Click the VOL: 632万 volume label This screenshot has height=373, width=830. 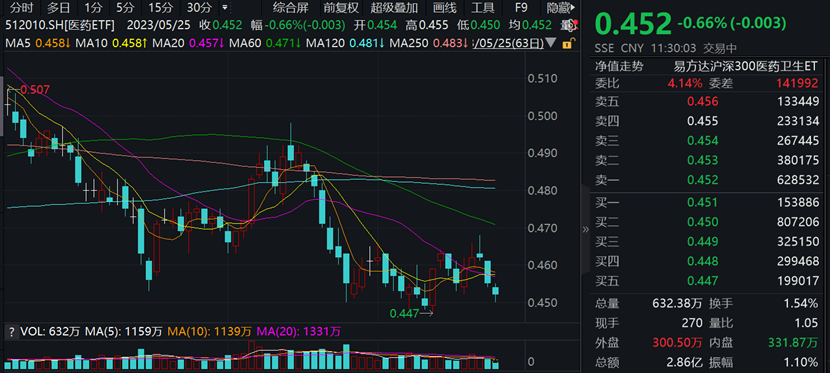pos(50,332)
